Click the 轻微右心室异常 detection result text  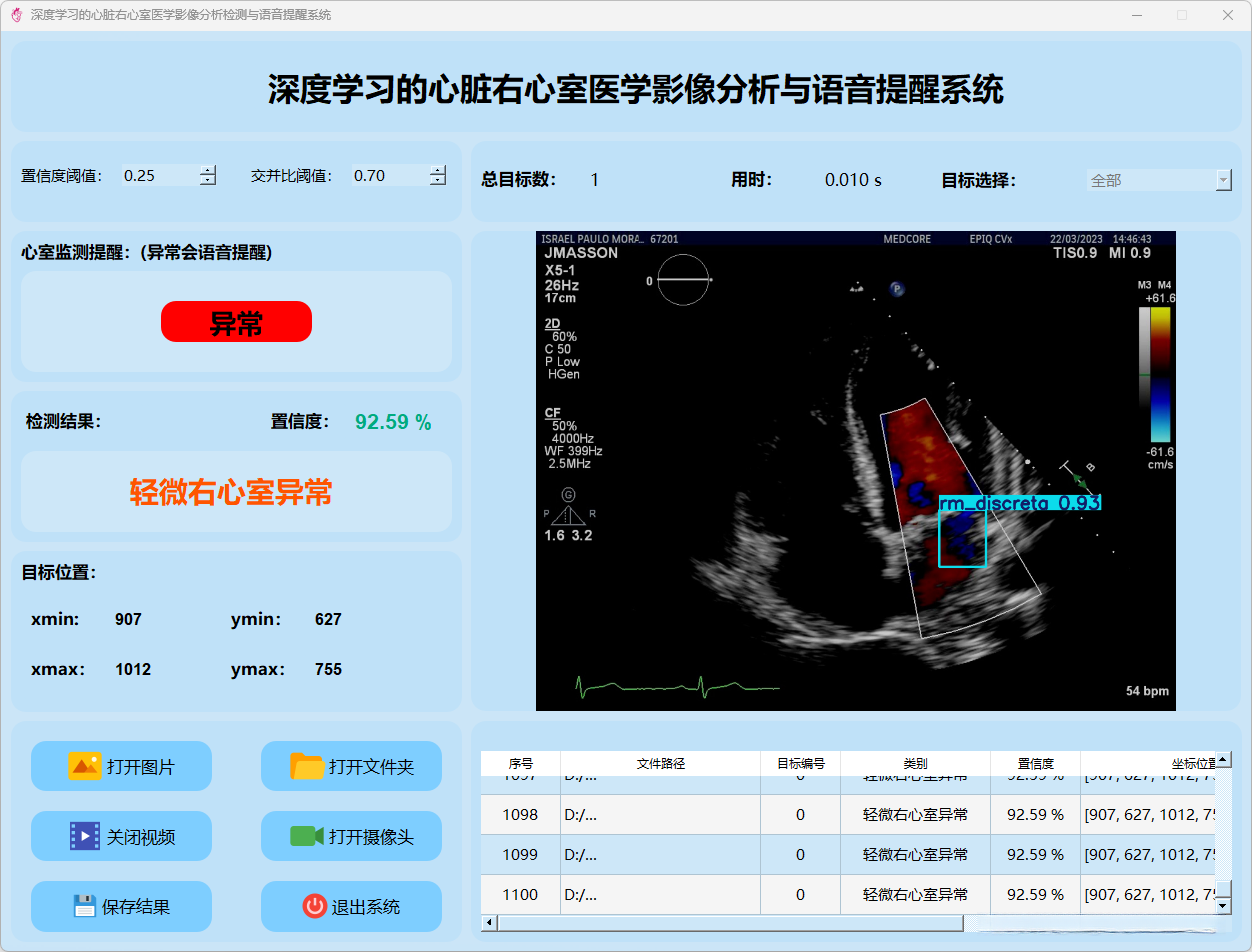tap(231, 491)
